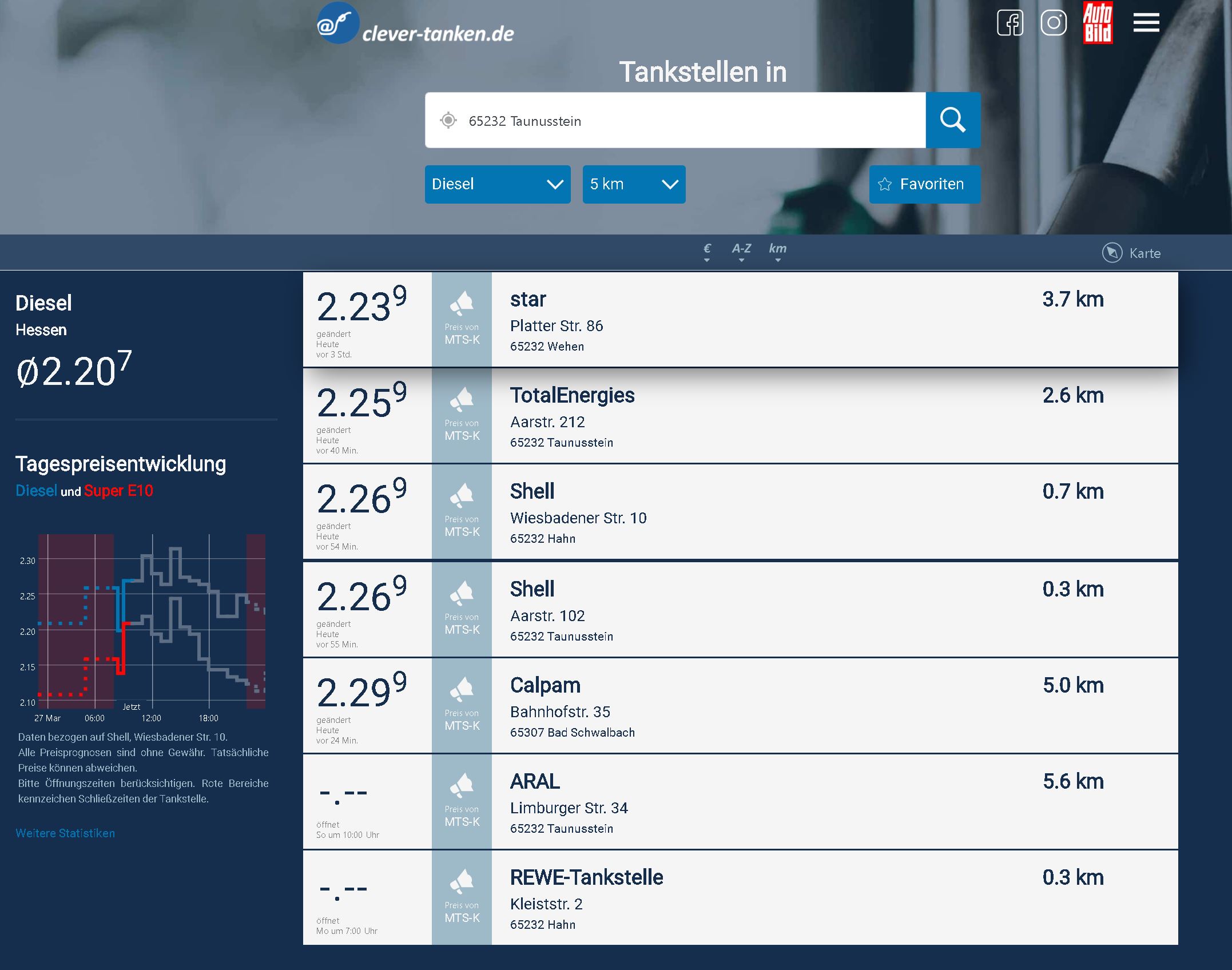1232x970 pixels.
Task: Open Shell station at Wiesbadener Str. 10
Action: 532,491
